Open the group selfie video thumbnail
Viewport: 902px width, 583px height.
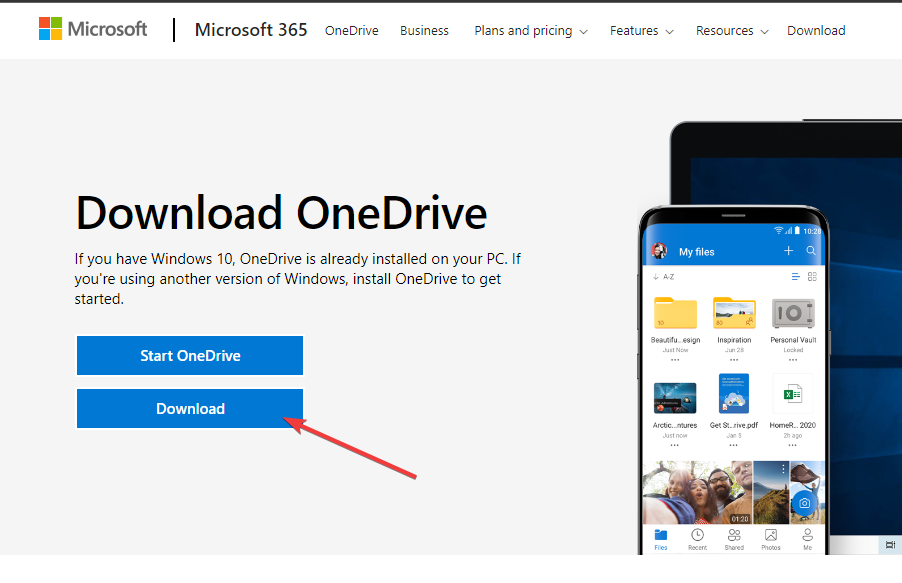pos(697,492)
